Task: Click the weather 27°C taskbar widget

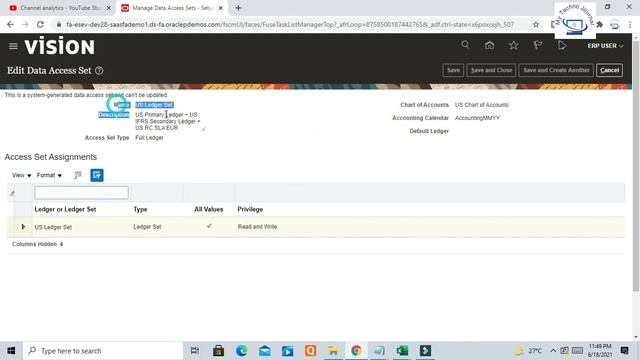Action: (x=529, y=351)
